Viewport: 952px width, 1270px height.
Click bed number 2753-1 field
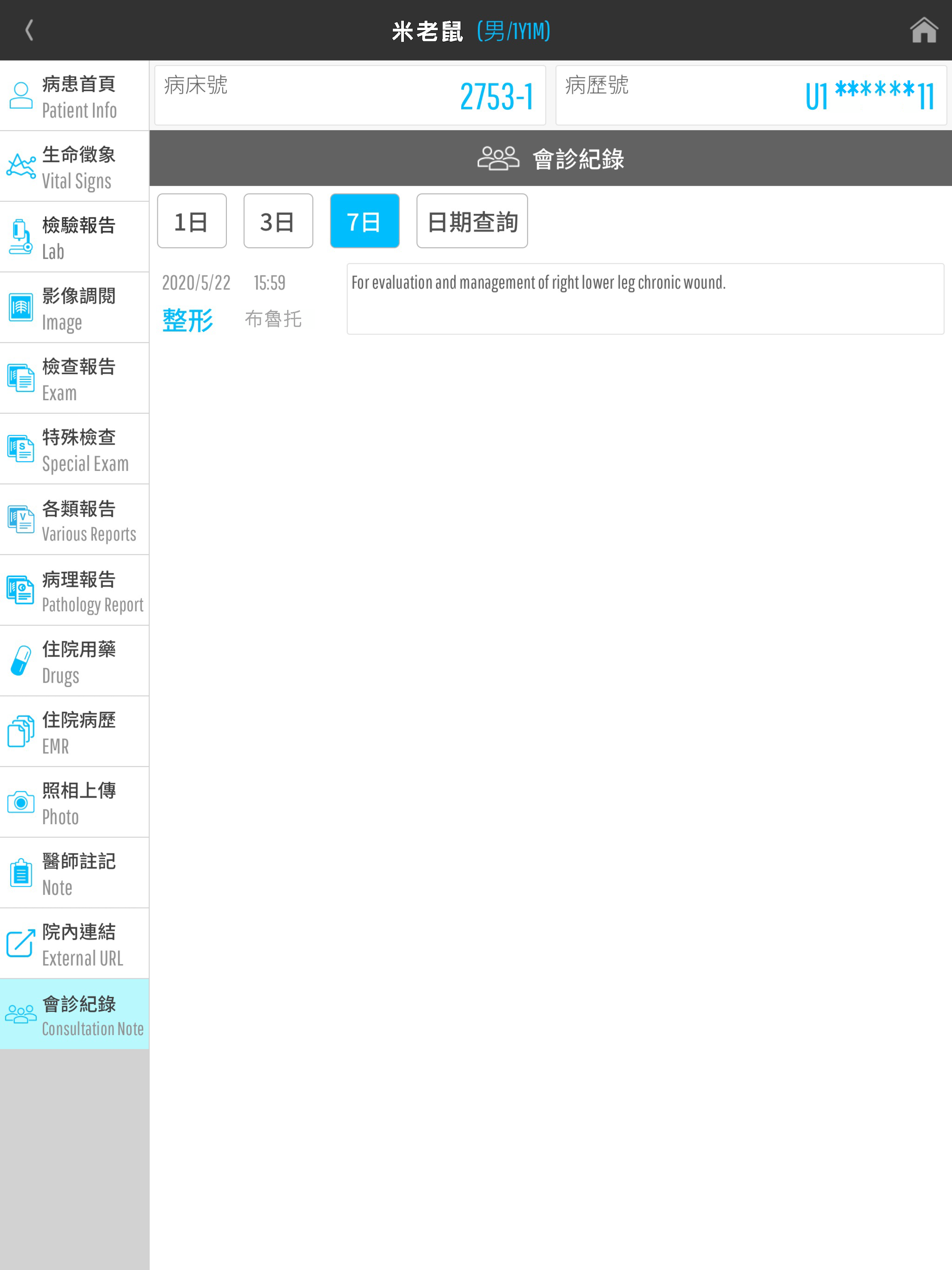(350, 95)
